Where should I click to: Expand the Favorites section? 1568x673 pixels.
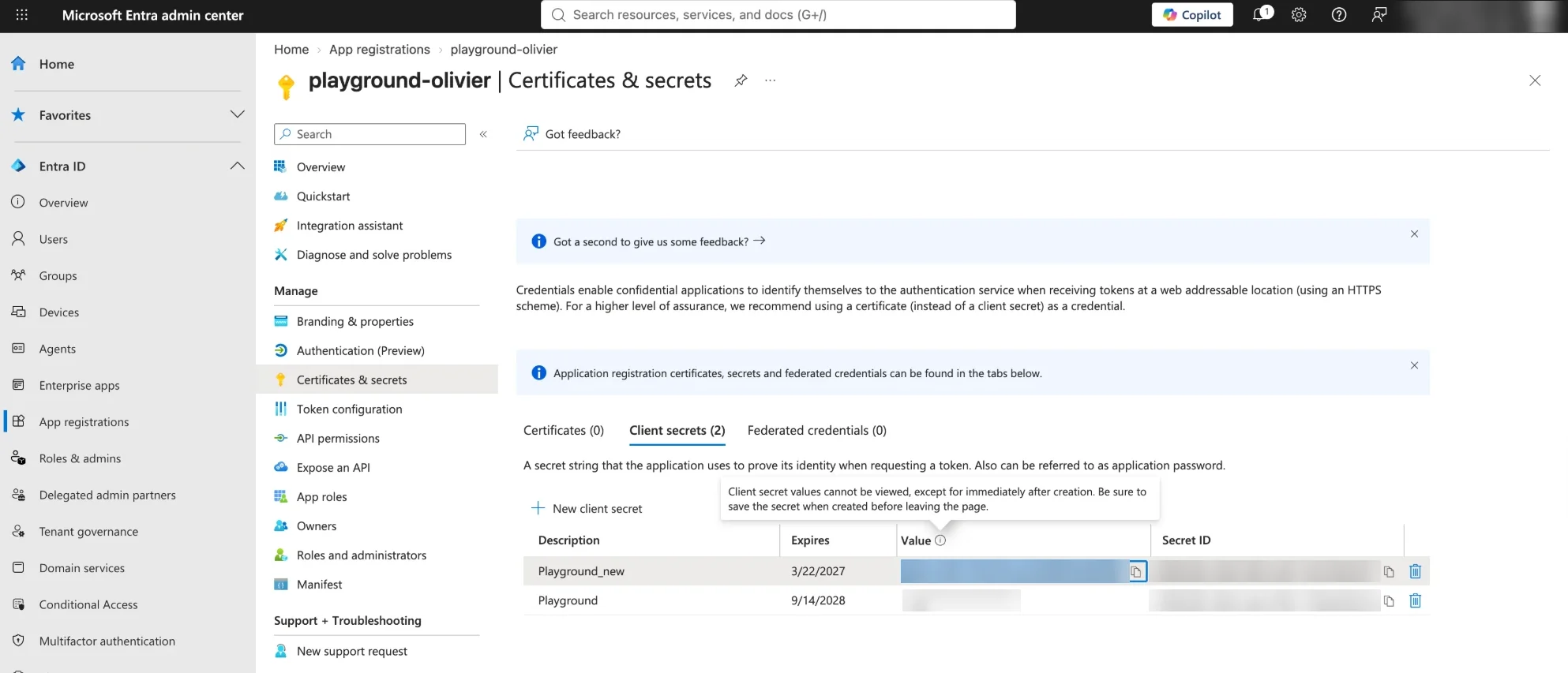point(237,114)
